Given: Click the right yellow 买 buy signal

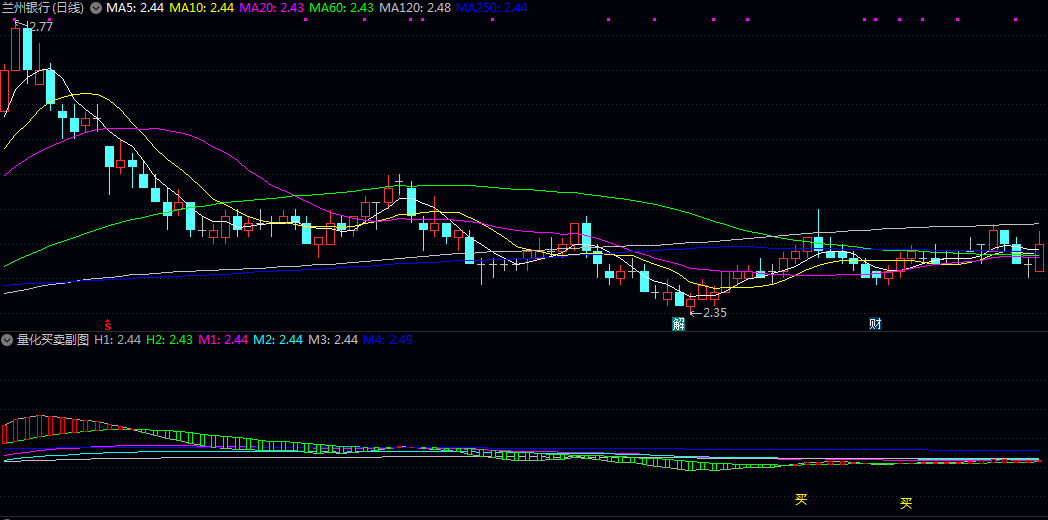Looking at the screenshot, I should 906,503.
